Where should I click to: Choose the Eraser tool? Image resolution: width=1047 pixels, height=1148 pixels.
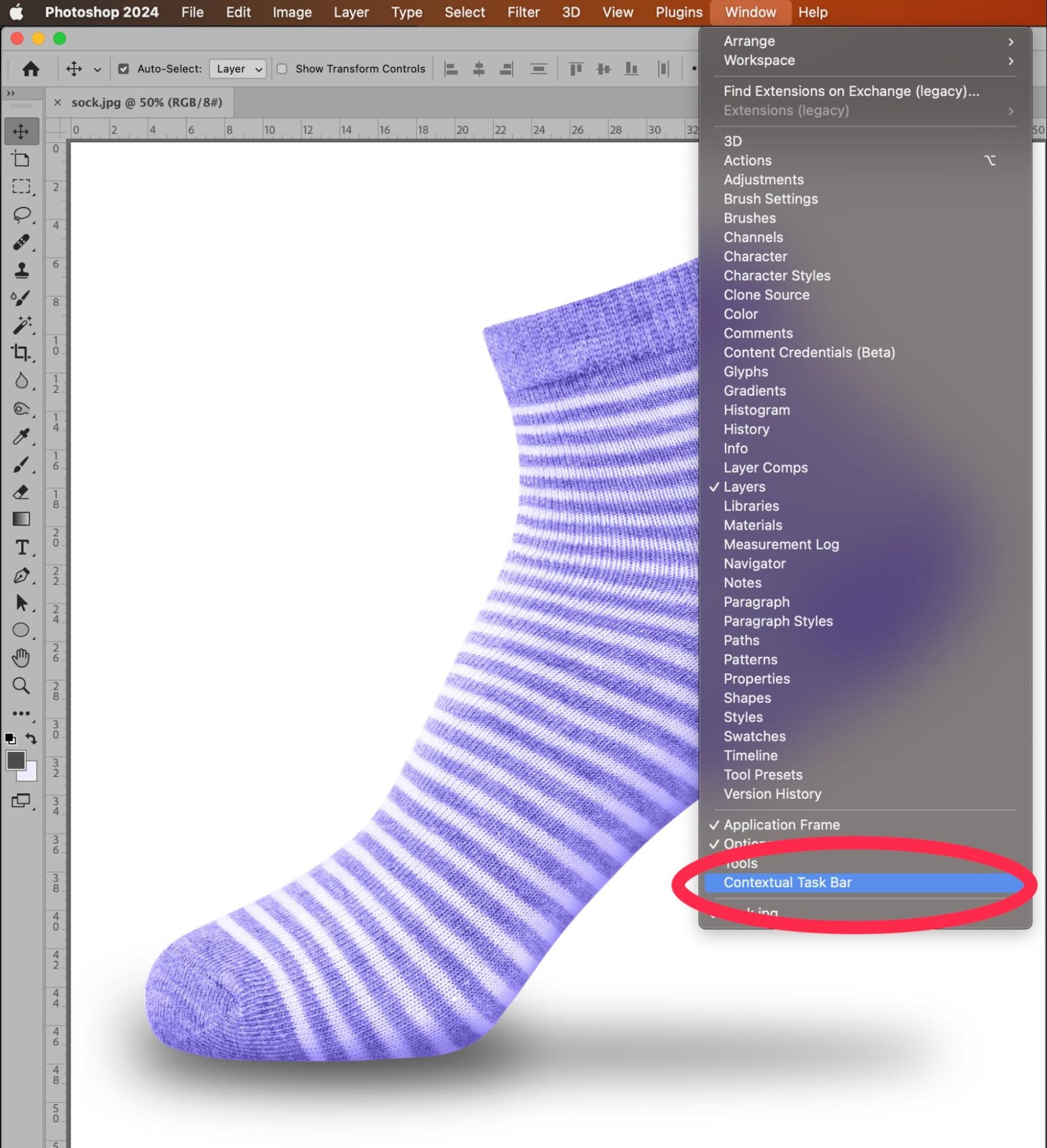click(21, 492)
